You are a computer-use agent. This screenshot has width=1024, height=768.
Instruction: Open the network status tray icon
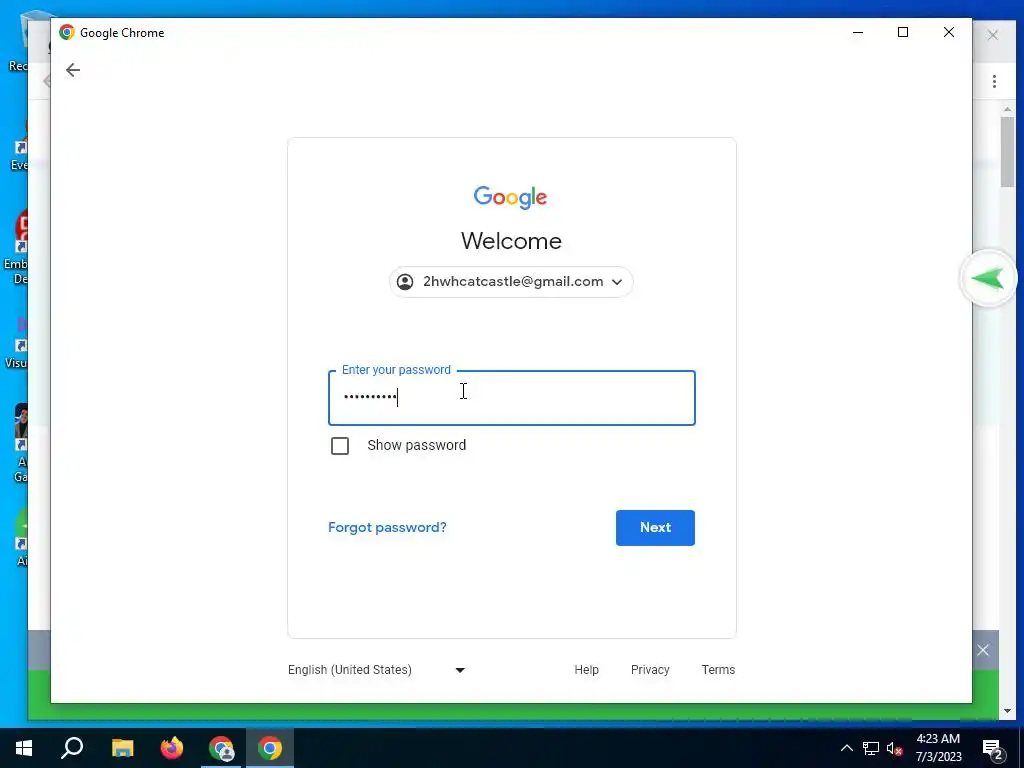click(871, 748)
